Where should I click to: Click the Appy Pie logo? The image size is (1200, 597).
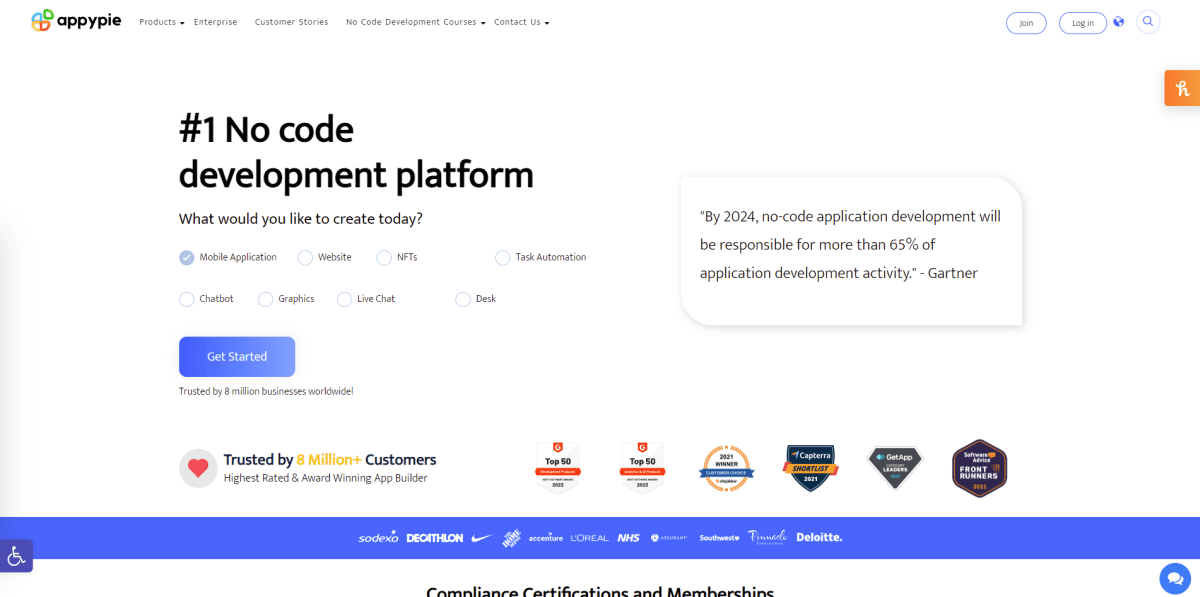tap(75, 20)
